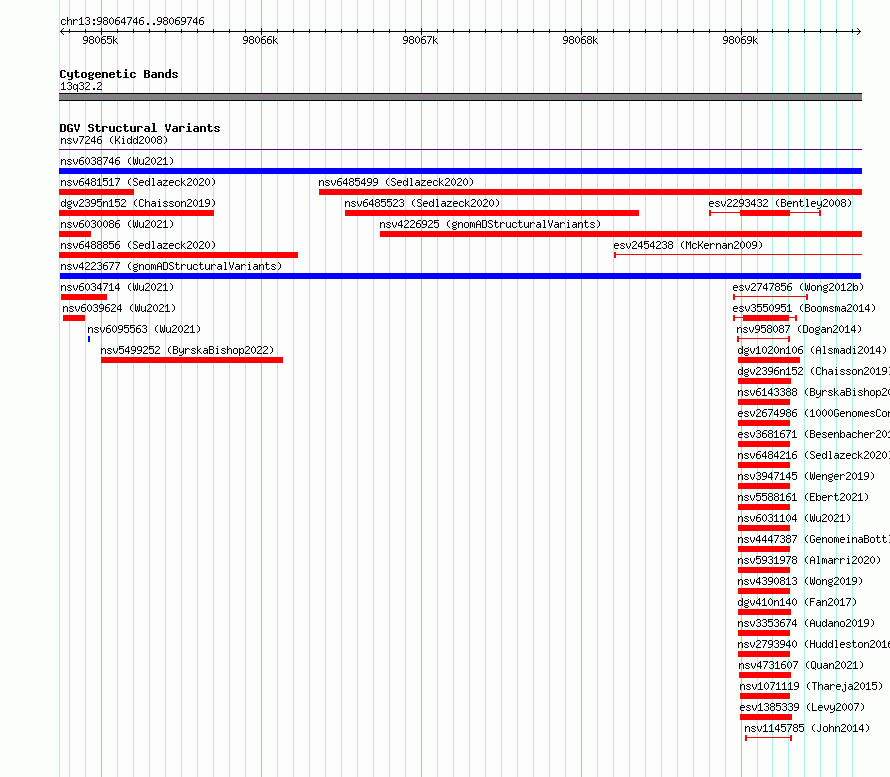Screen dimensions: 890x777
Task: Click nsv6030086 (Wu2021) label
Action: 117,224
